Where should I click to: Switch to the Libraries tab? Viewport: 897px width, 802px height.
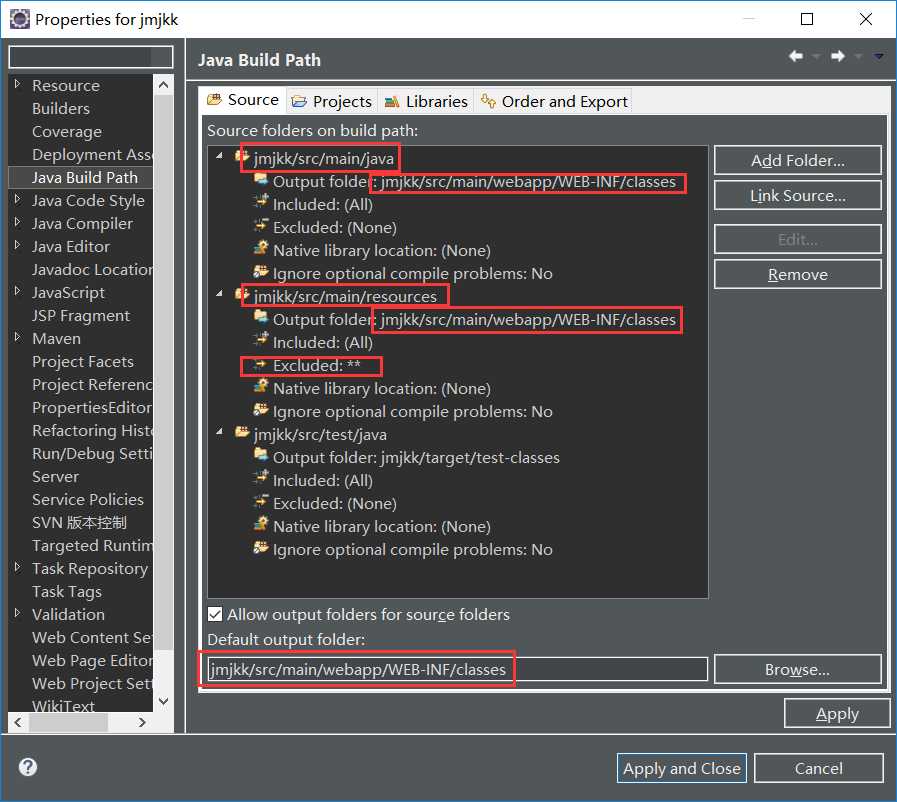coord(426,101)
